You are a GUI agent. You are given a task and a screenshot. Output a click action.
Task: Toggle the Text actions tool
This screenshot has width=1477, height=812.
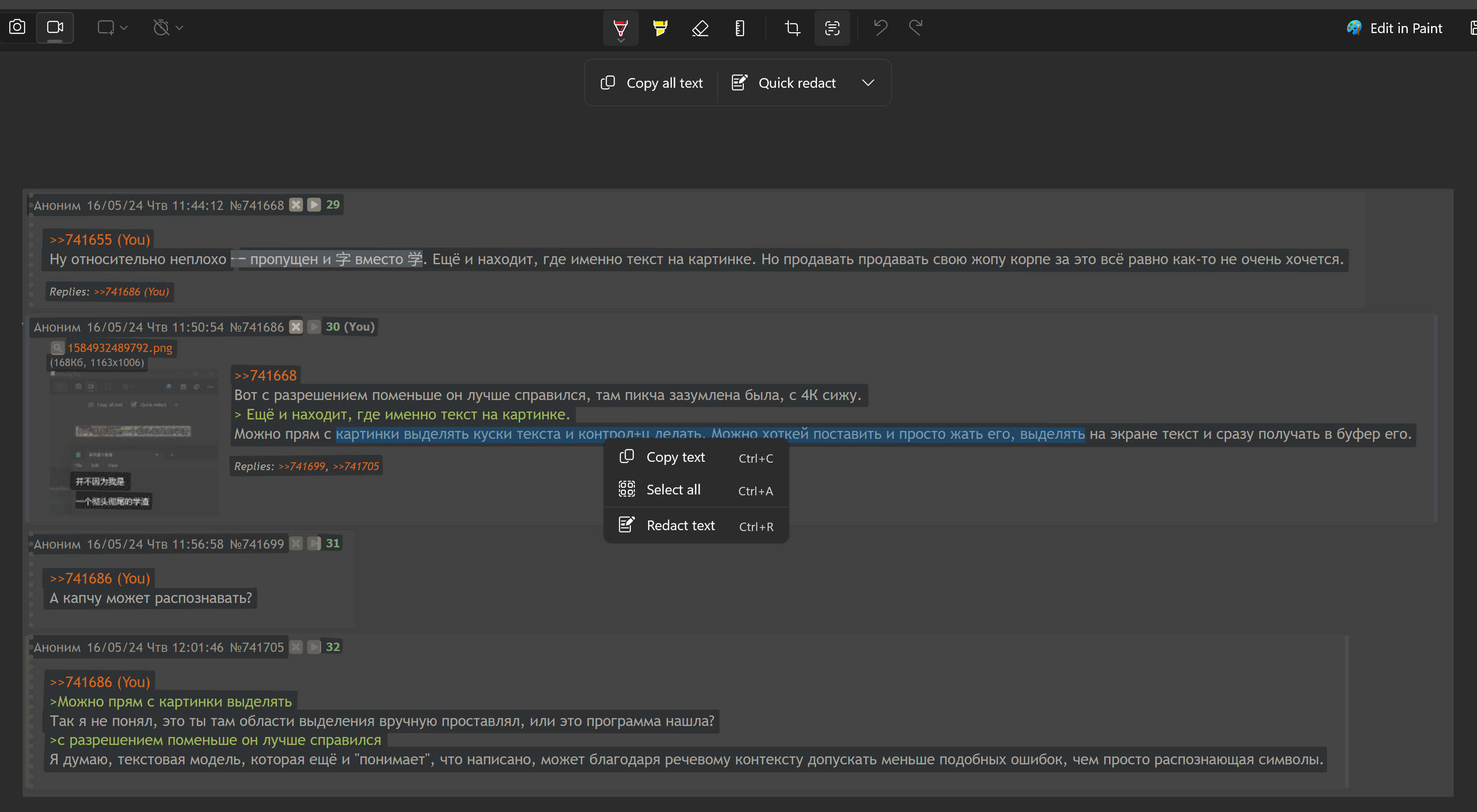(x=832, y=27)
